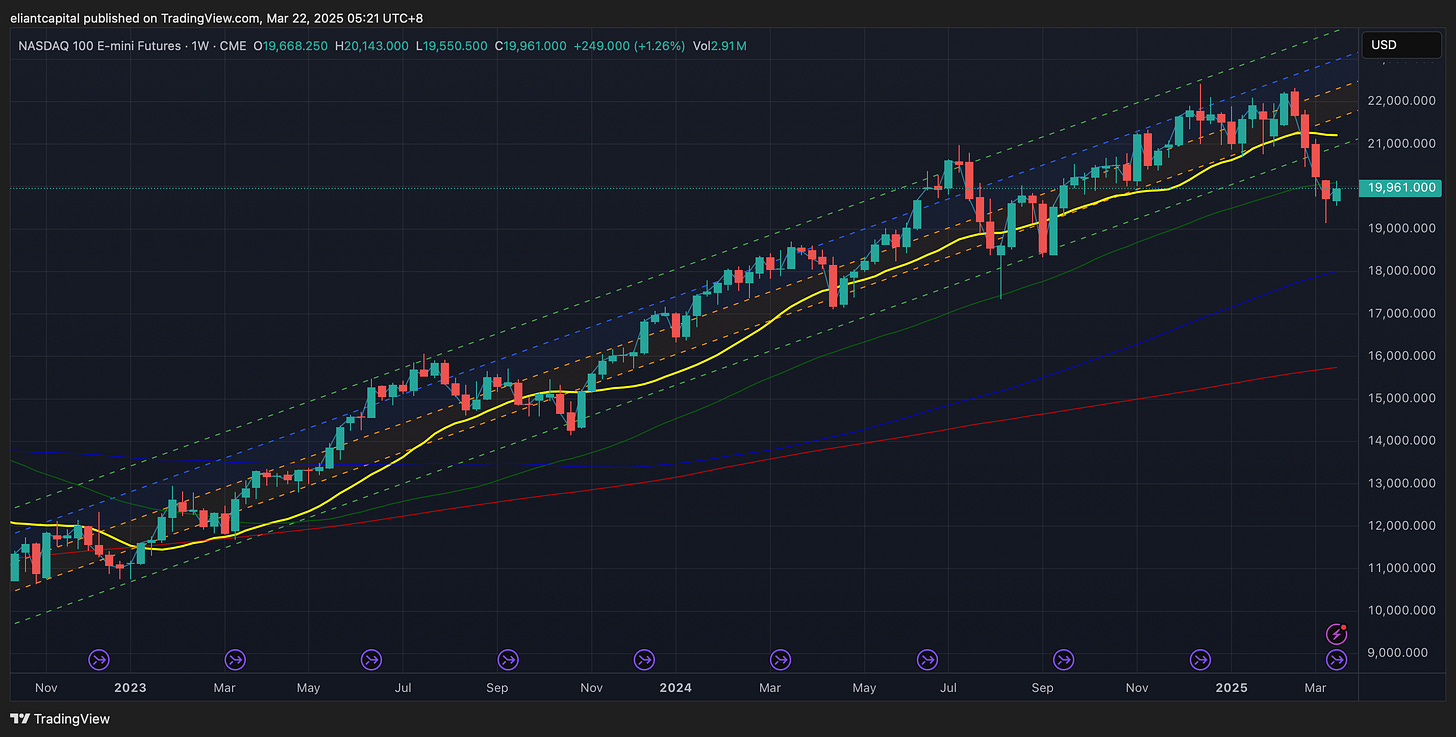Click the 2024 year label on time axis
The image size is (1456, 737).
click(x=675, y=688)
